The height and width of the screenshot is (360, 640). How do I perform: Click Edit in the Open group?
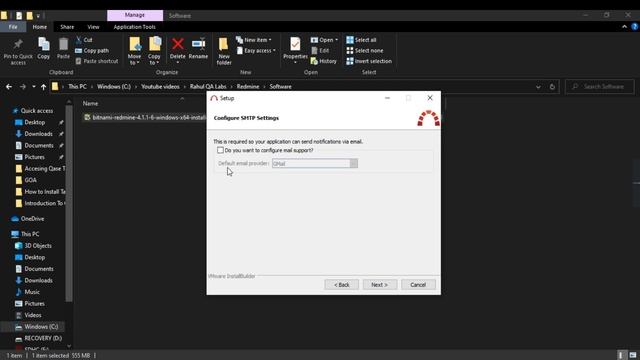[320, 51]
